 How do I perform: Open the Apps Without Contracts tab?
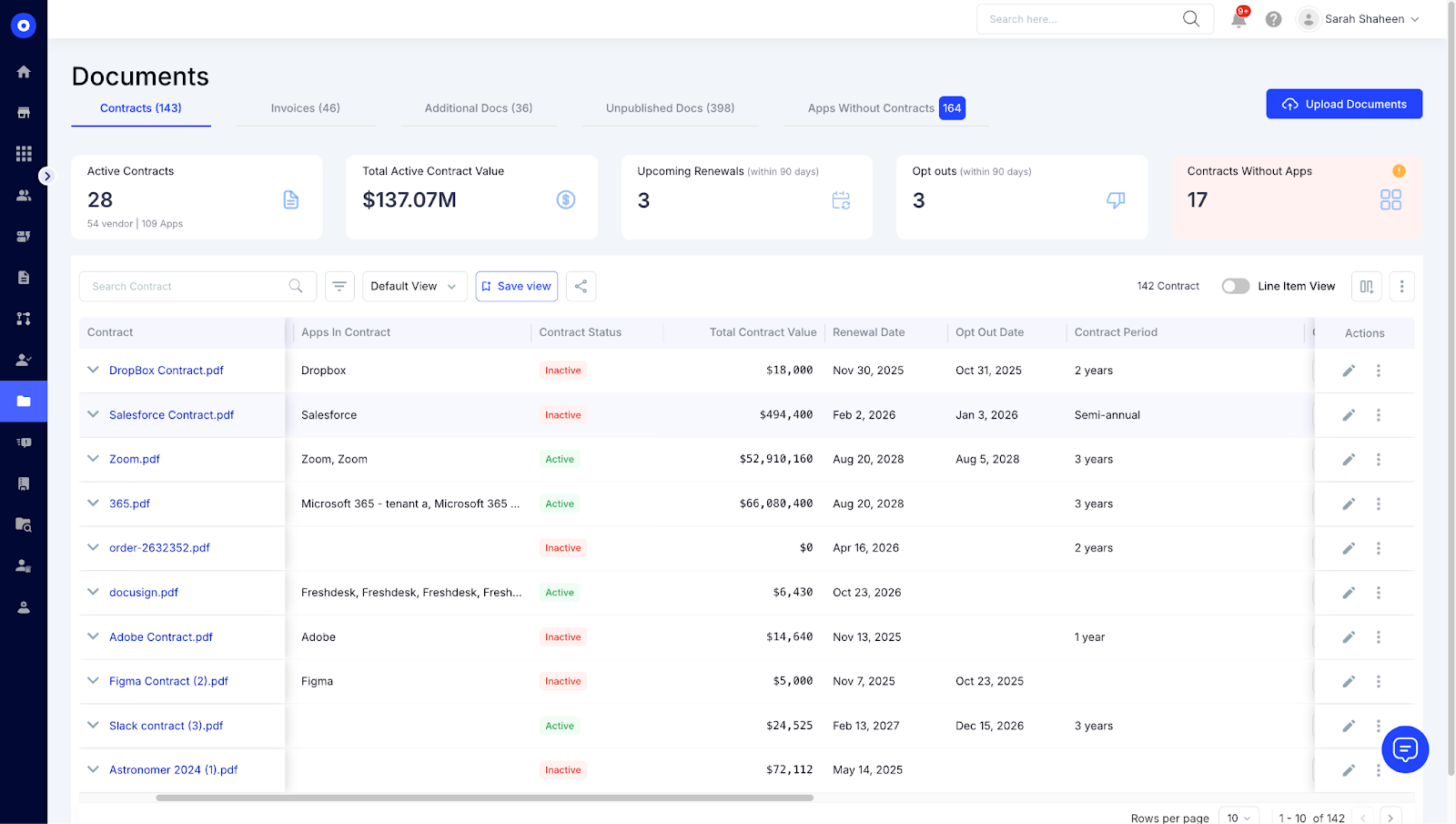pyautogui.click(x=869, y=107)
